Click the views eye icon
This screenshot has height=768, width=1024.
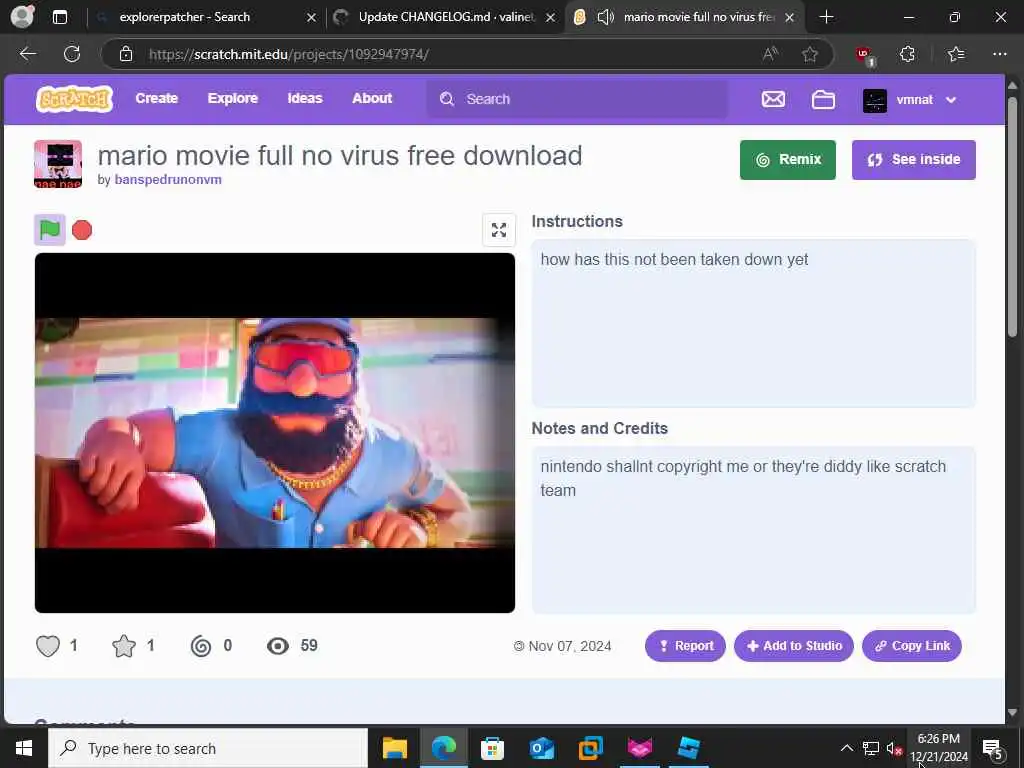(x=278, y=646)
